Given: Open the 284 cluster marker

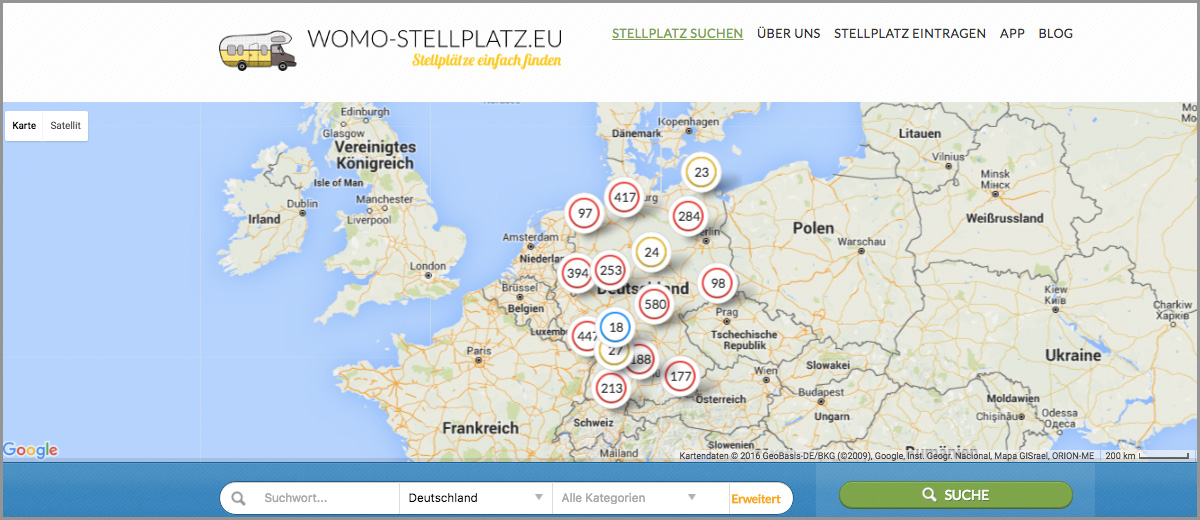Looking at the screenshot, I should tap(688, 216).
